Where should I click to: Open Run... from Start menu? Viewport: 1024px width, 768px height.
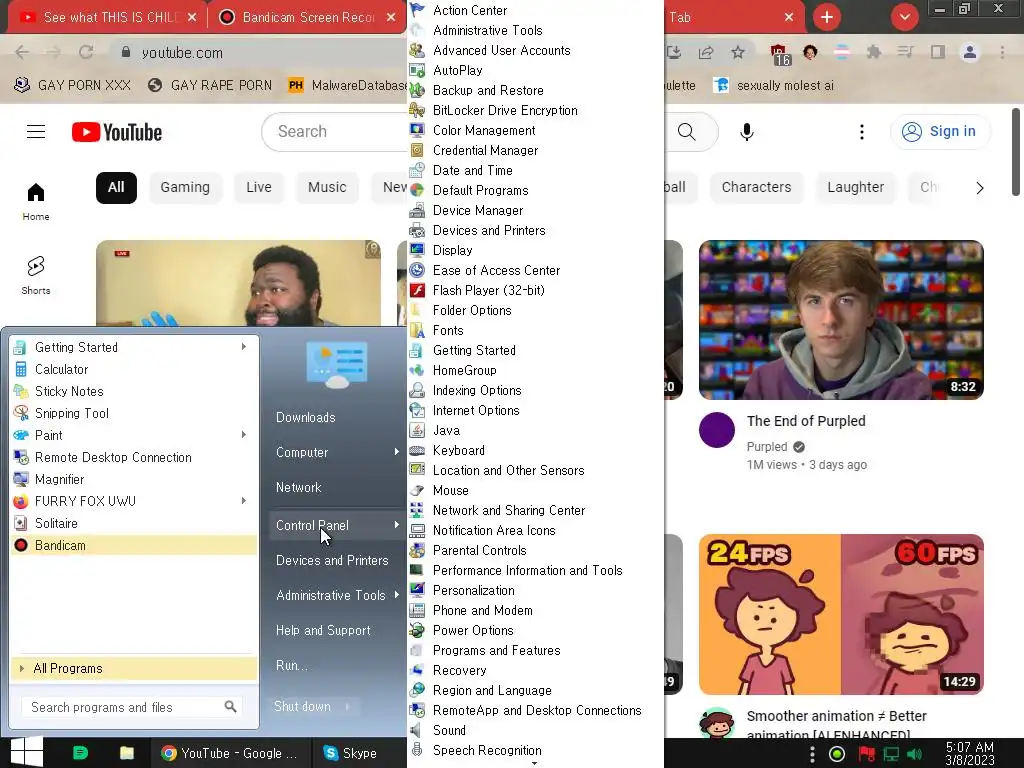pos(291,665)
